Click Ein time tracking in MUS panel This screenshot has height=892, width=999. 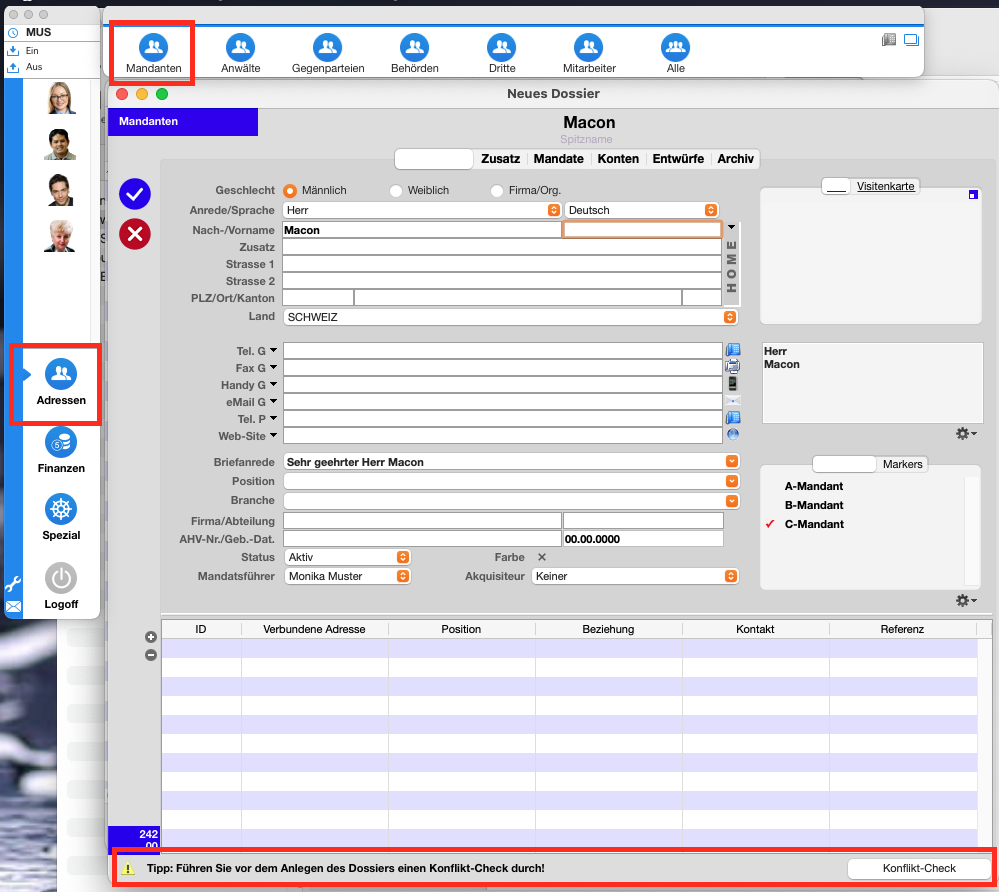pos(32,50)
